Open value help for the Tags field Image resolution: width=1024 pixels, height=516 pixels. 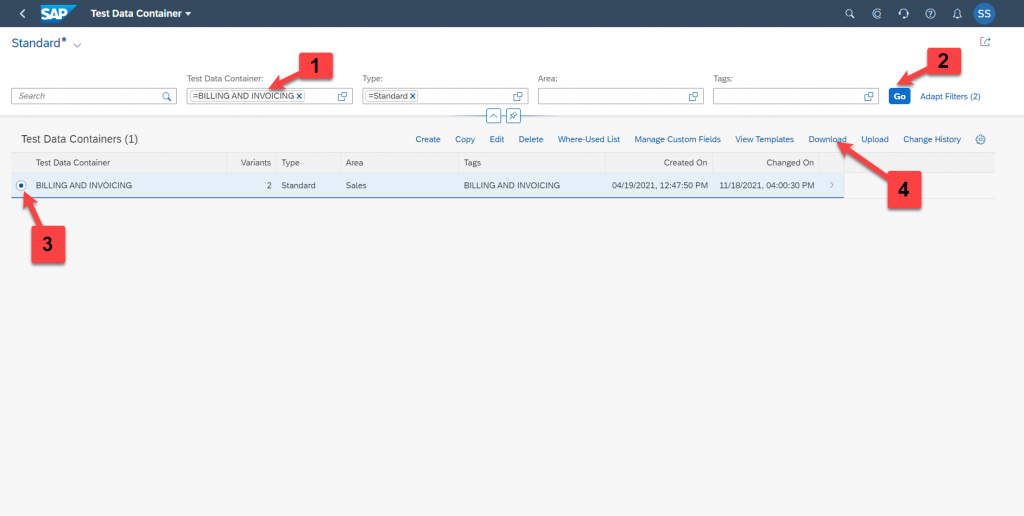pos(869,96)
